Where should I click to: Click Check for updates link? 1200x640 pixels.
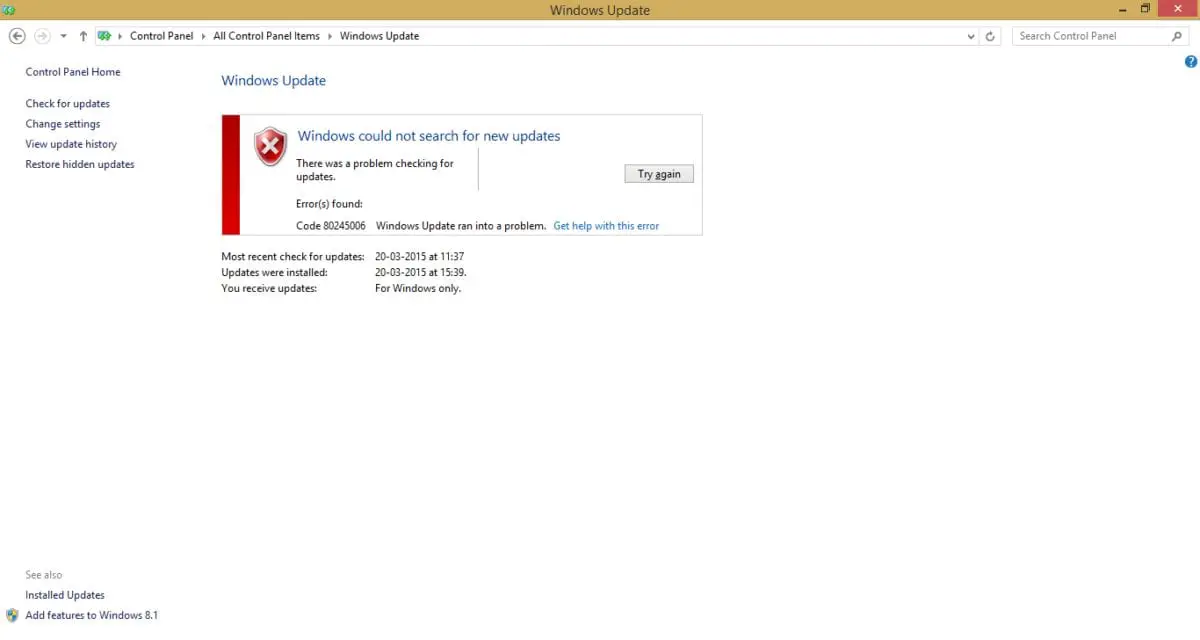point(68,104)
